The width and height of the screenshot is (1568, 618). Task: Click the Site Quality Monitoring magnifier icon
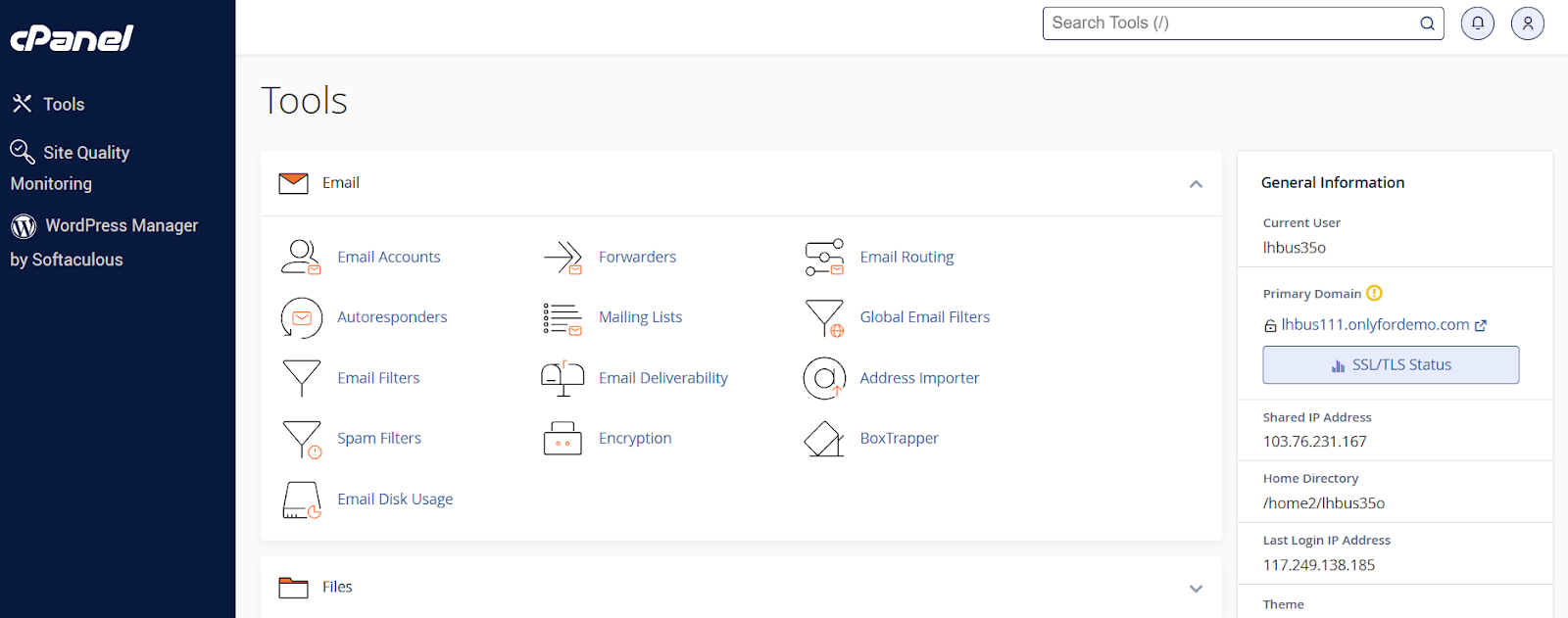pos(23,151)
